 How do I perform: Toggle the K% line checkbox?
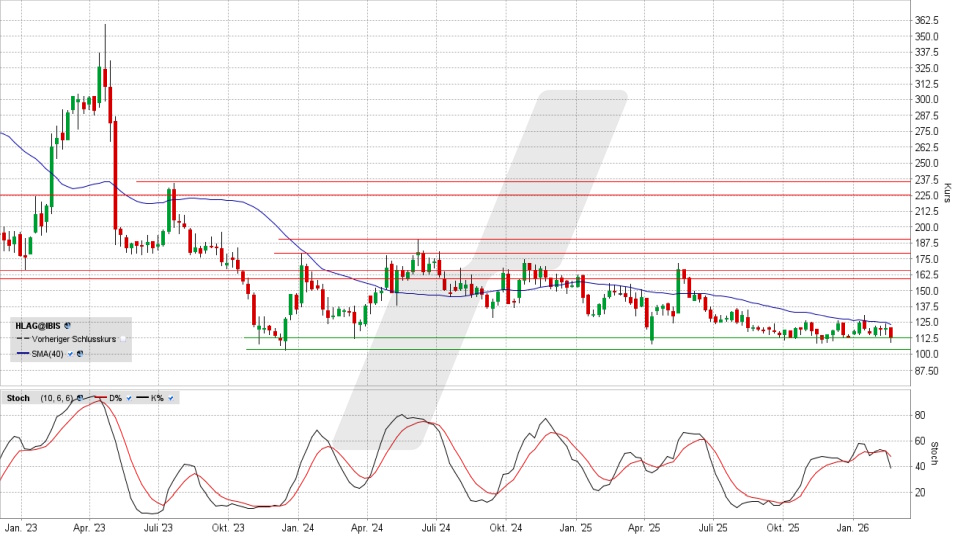170,399
